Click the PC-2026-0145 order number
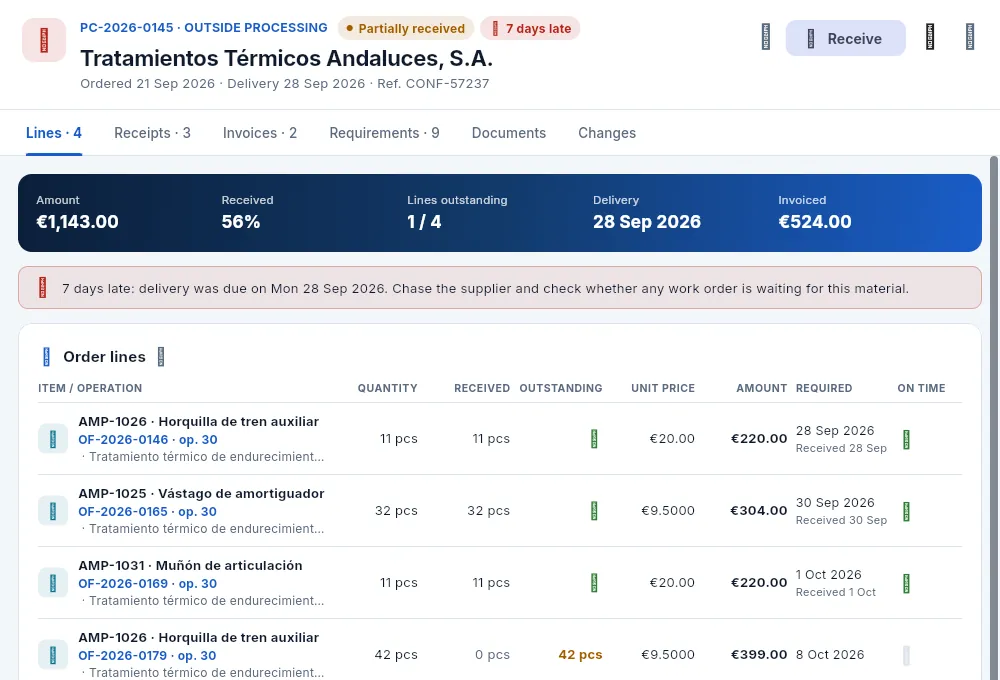 (126, 28)
